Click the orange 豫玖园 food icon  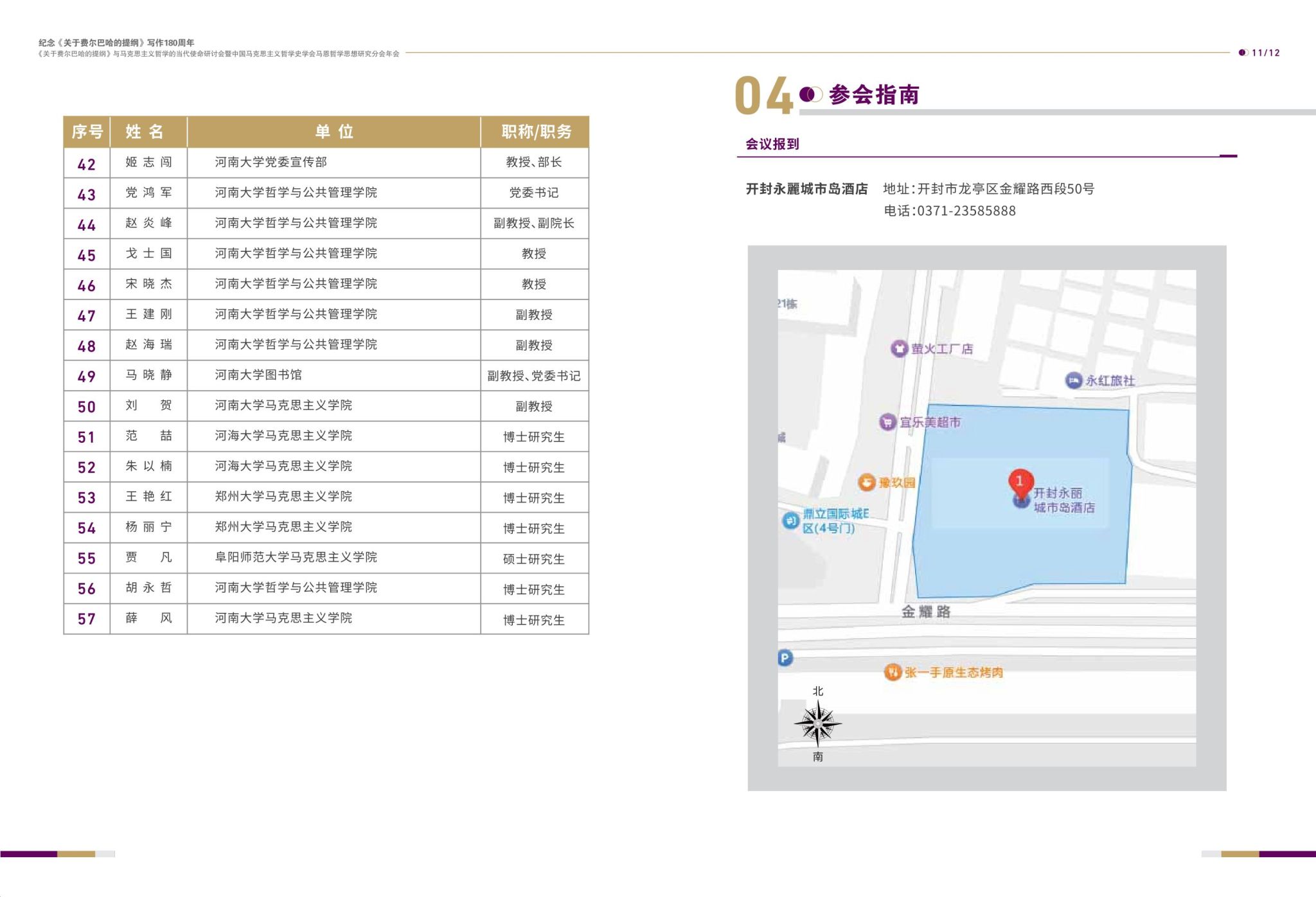coord(867,482)
